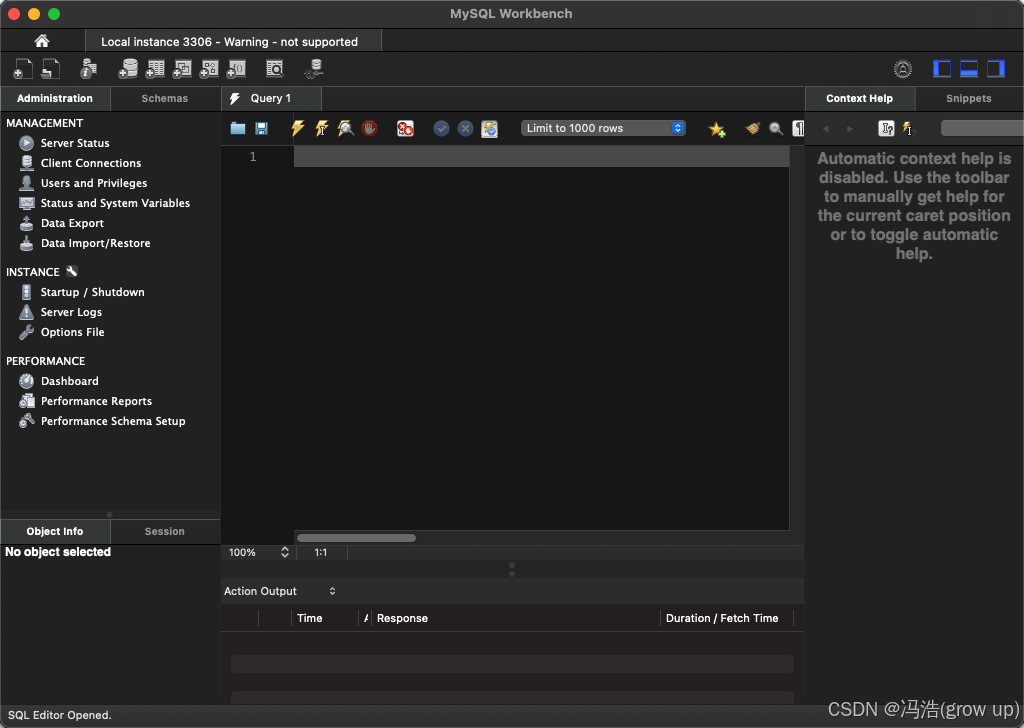Open Server Status in Management

point(74,143)
